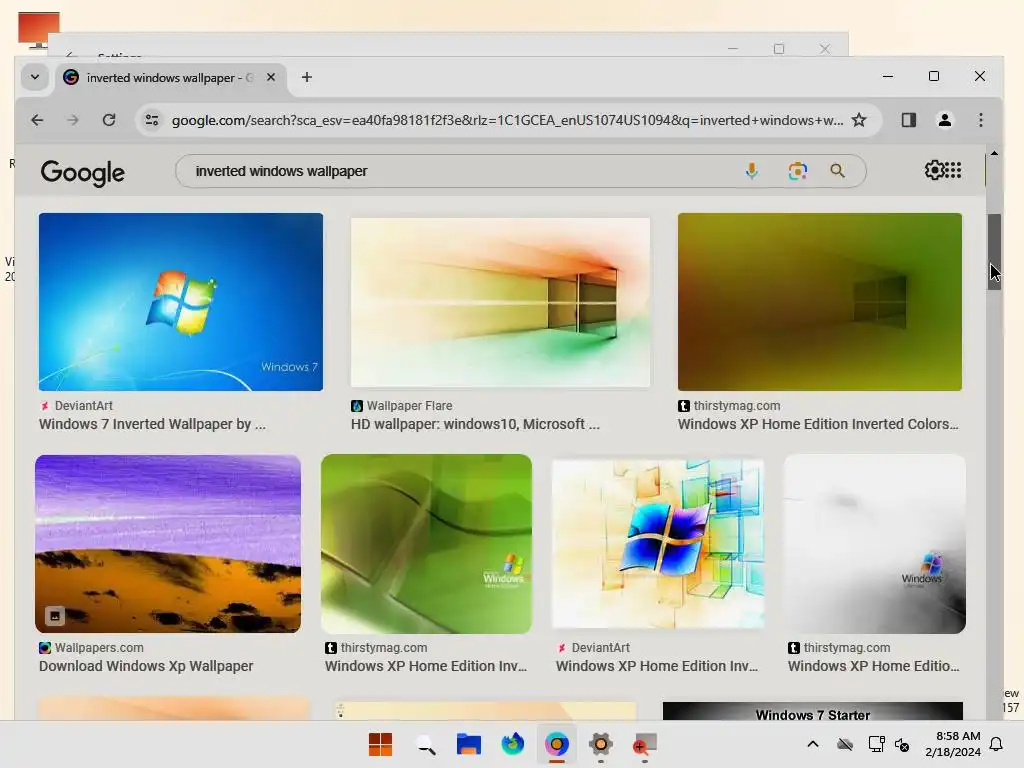The width and height of the screenshot is (1024, 768).
Task: Open the purple sky XP wallpaper thumbnail
Action: tap(168, 544)
